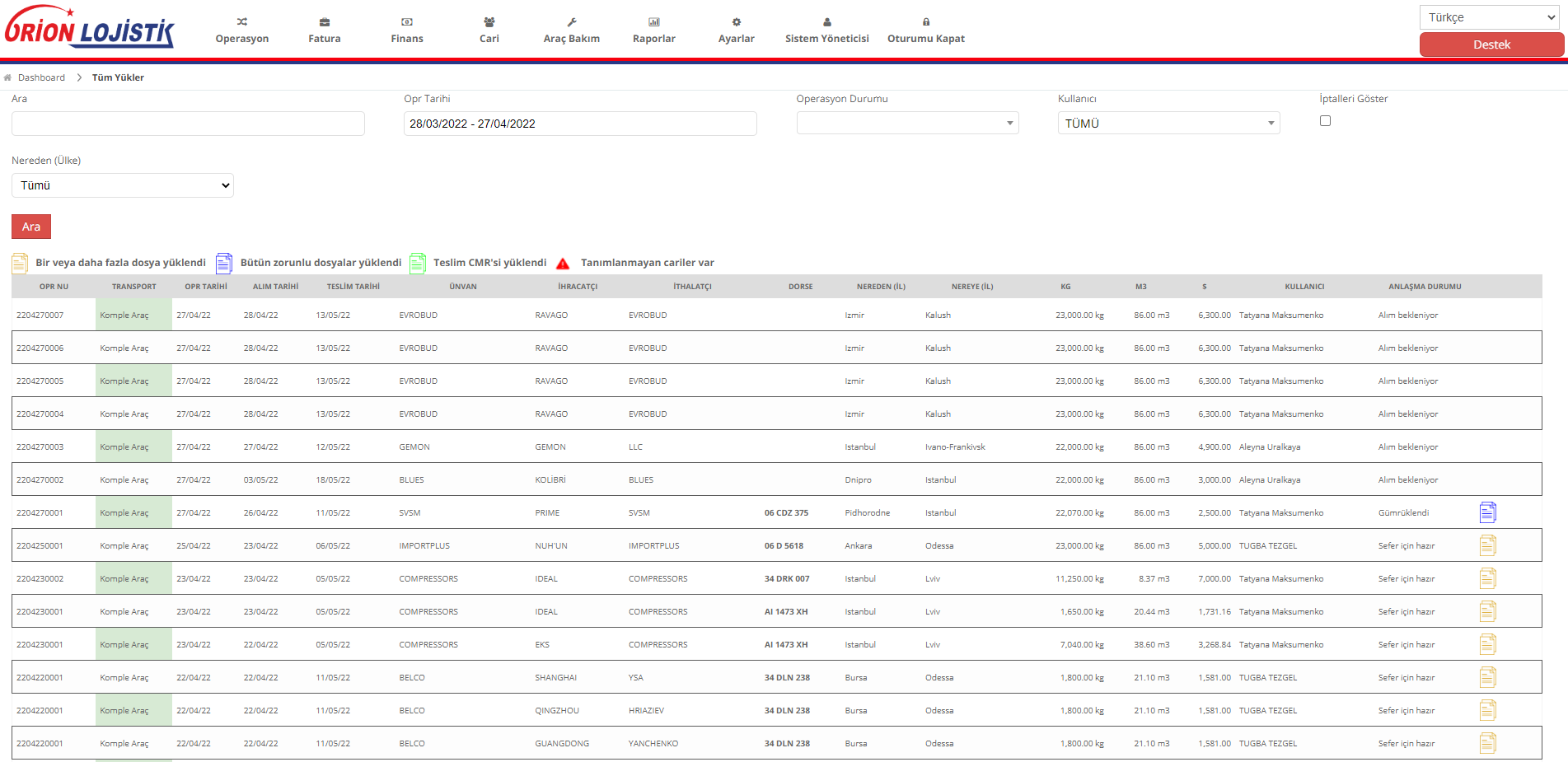Open the Araç Bakım menu
Screen dimensions: 1568x762
point(572,39)
